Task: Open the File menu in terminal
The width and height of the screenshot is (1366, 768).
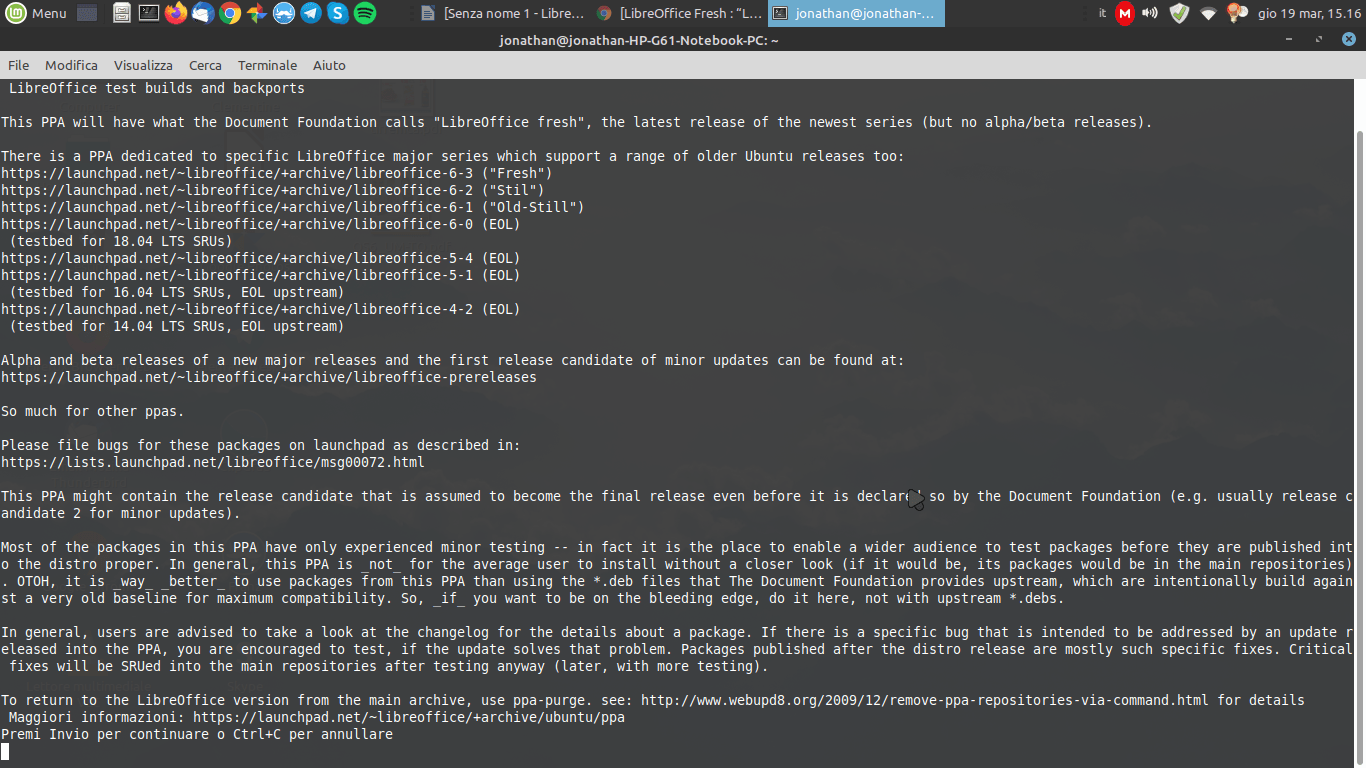Action: (x=18, y=65)
